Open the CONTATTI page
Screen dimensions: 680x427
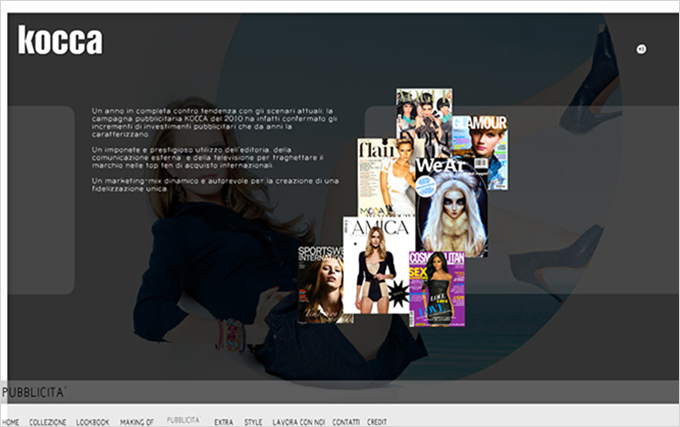tap(346, 422)
